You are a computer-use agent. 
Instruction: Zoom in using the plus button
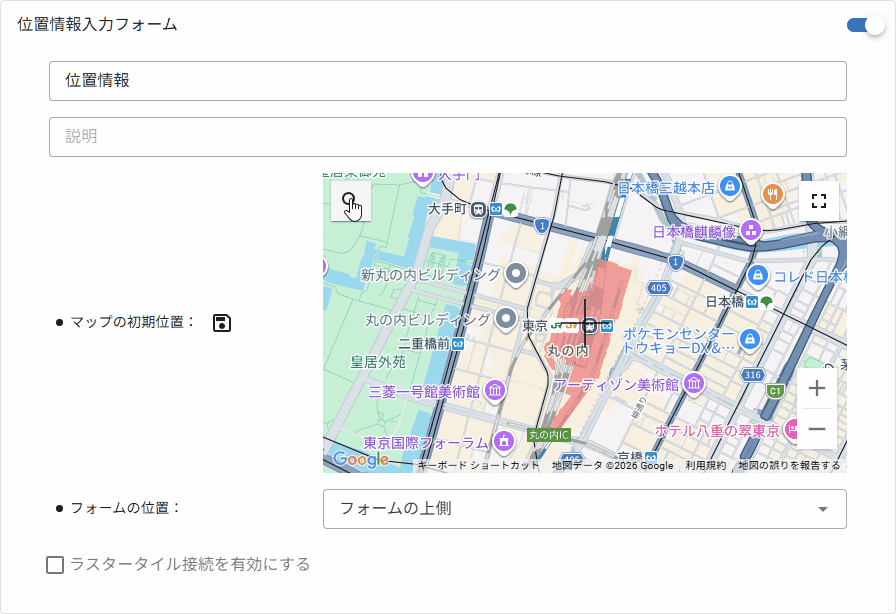[x=817, y=388]
